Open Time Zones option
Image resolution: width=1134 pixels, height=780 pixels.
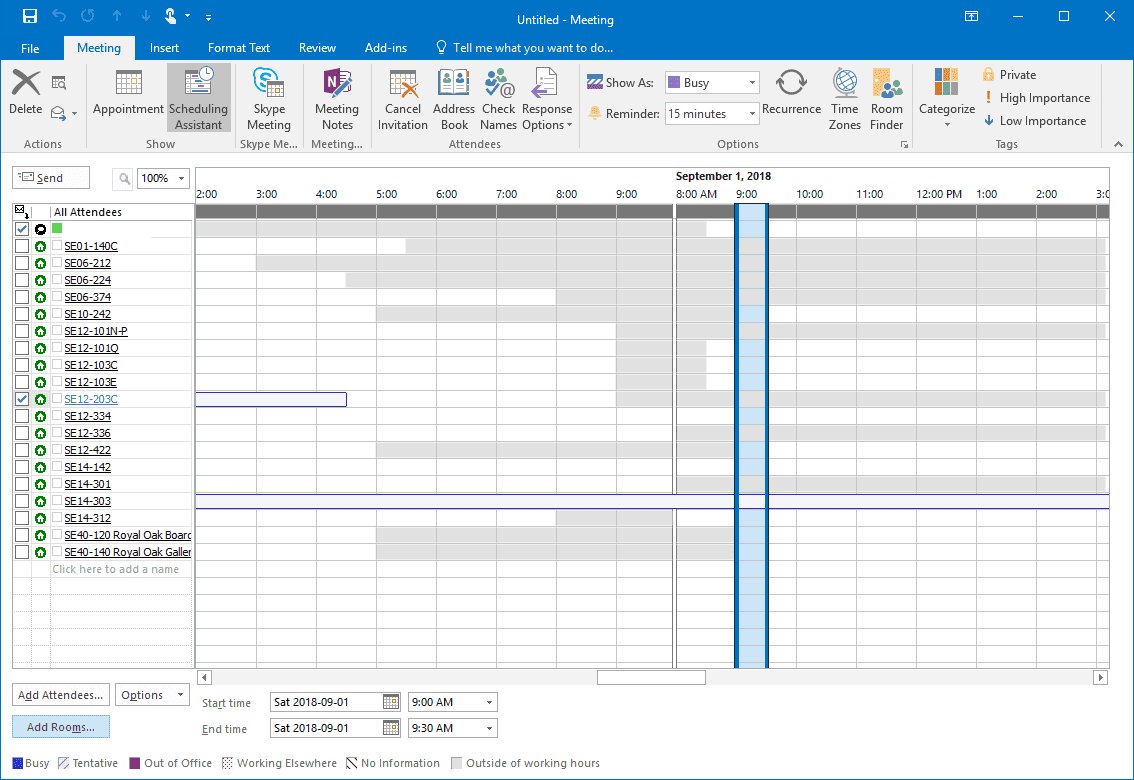point(845,98)
